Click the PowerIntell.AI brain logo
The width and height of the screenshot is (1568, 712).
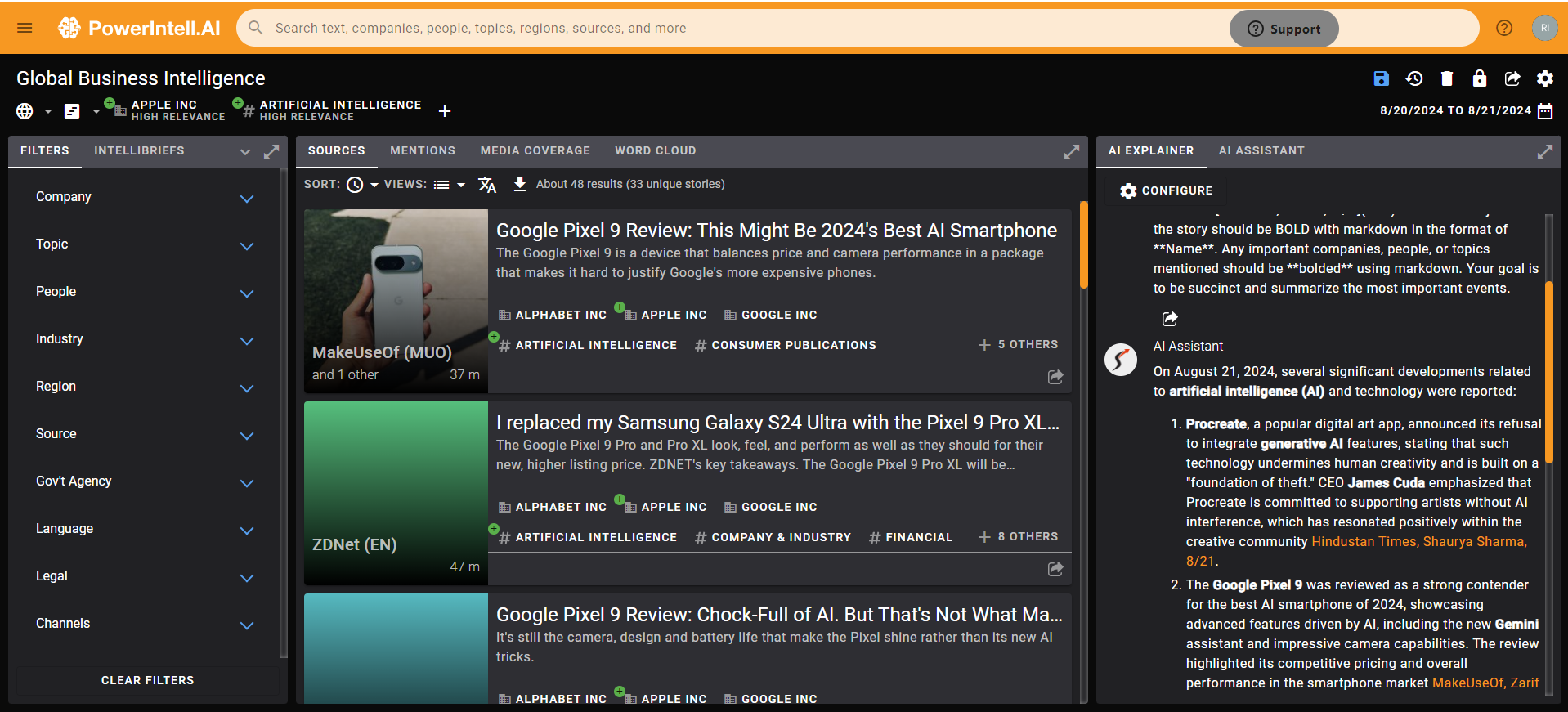tap(69, 28)
